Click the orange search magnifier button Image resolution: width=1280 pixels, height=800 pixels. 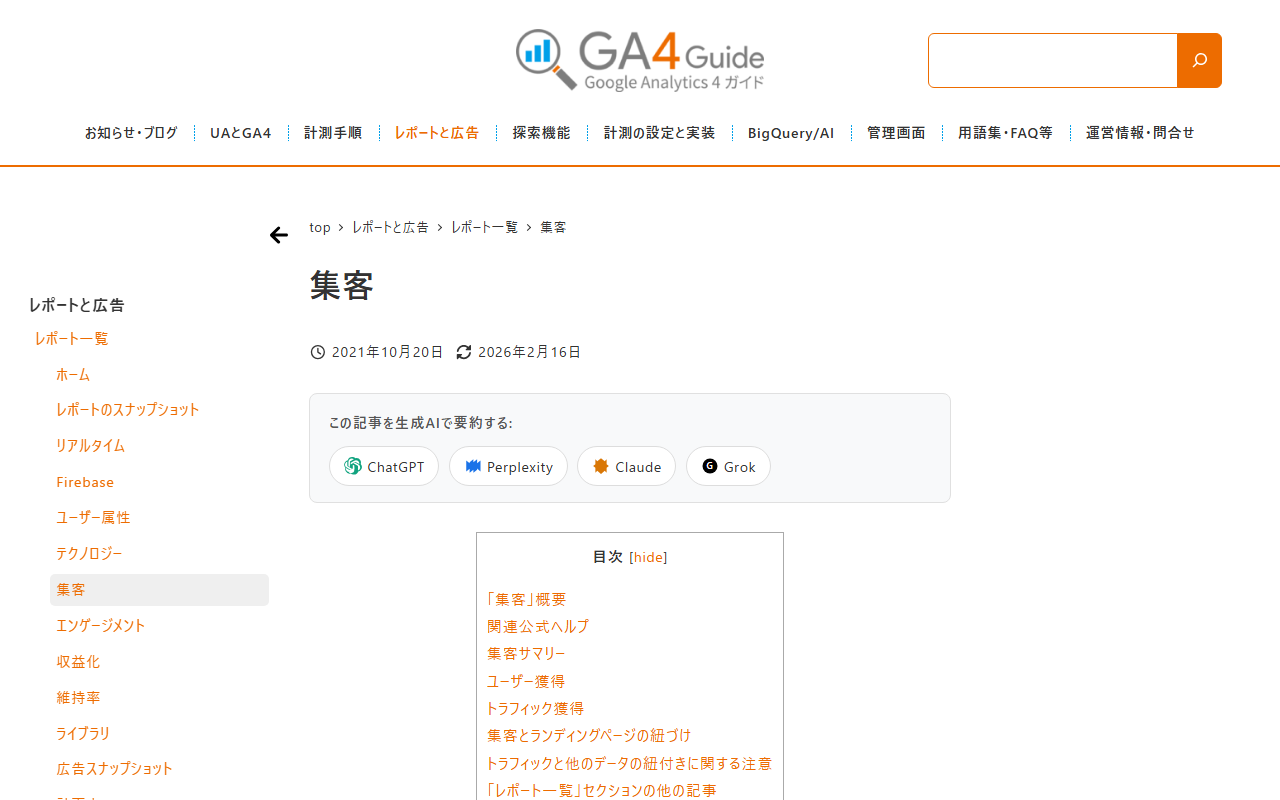[1199, 60]
